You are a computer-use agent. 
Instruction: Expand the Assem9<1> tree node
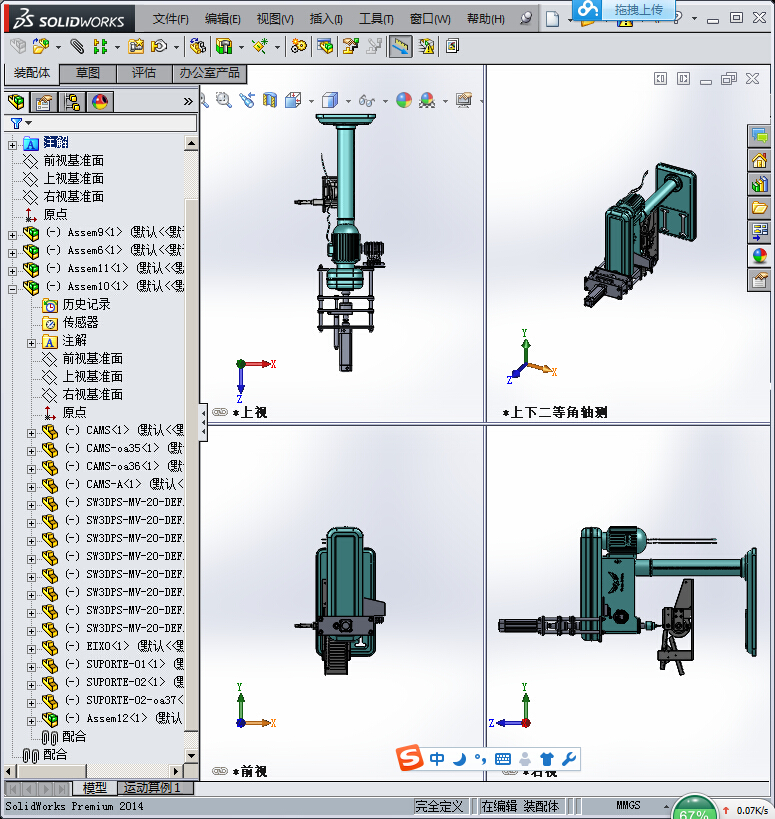pyautogui.click(x=13, y=235)
